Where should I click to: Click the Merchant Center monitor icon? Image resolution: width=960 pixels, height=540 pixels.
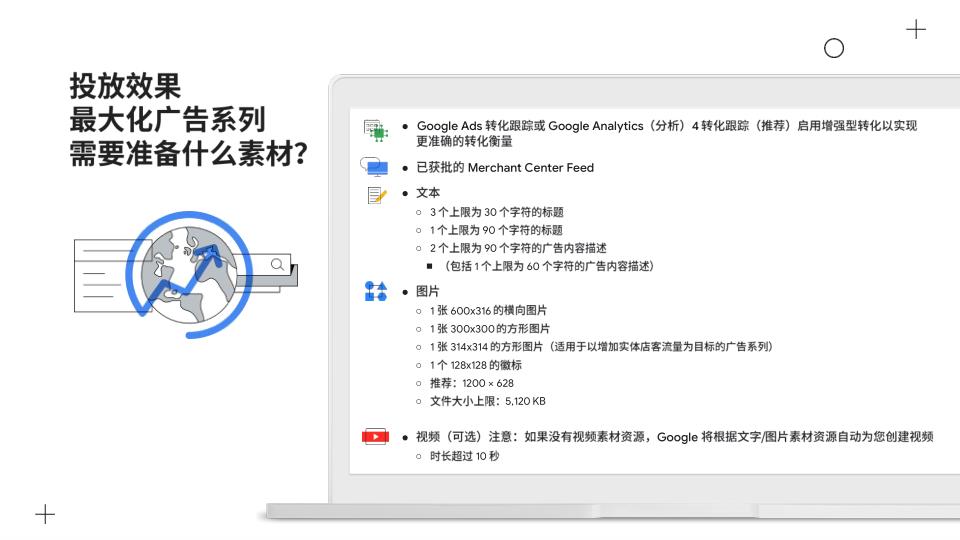coord(375,167)
